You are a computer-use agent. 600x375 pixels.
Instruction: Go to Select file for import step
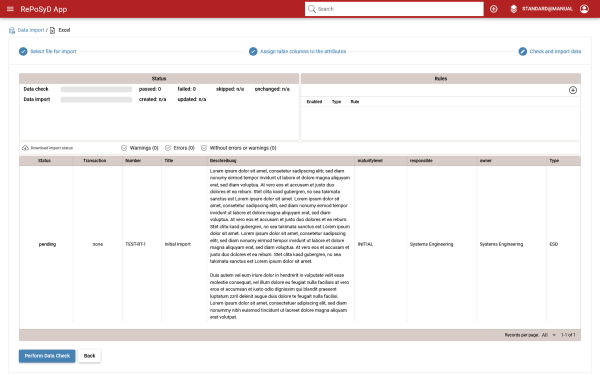tap(47, 51)
